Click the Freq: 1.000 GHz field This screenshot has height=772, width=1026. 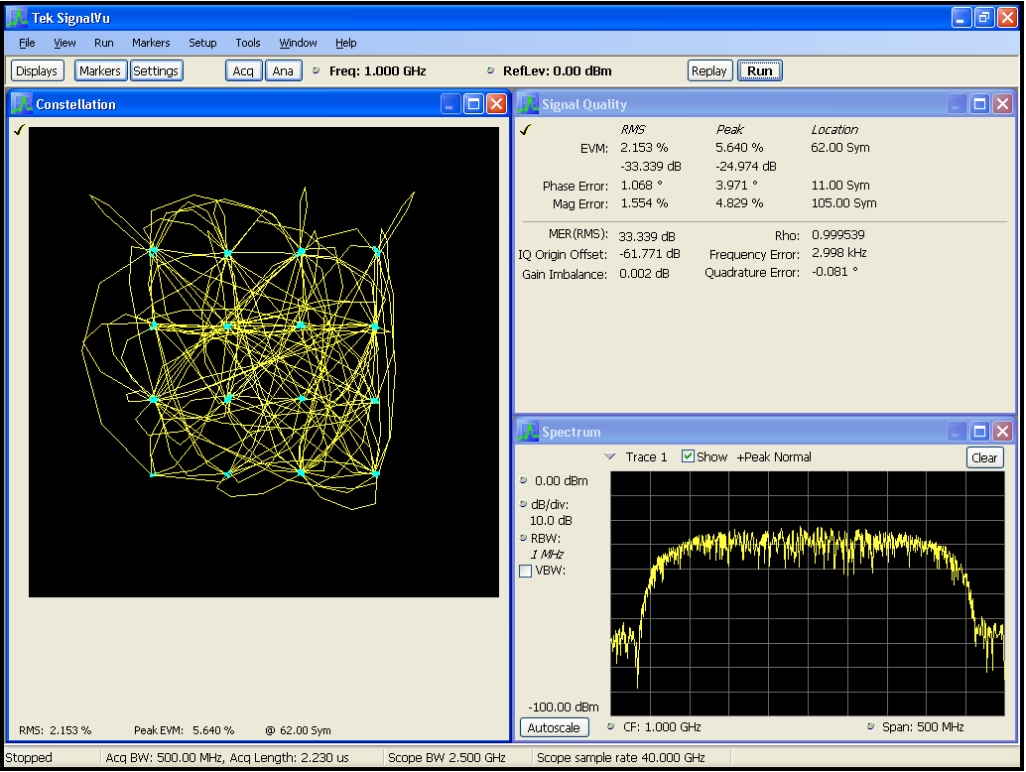coord(378,71)
